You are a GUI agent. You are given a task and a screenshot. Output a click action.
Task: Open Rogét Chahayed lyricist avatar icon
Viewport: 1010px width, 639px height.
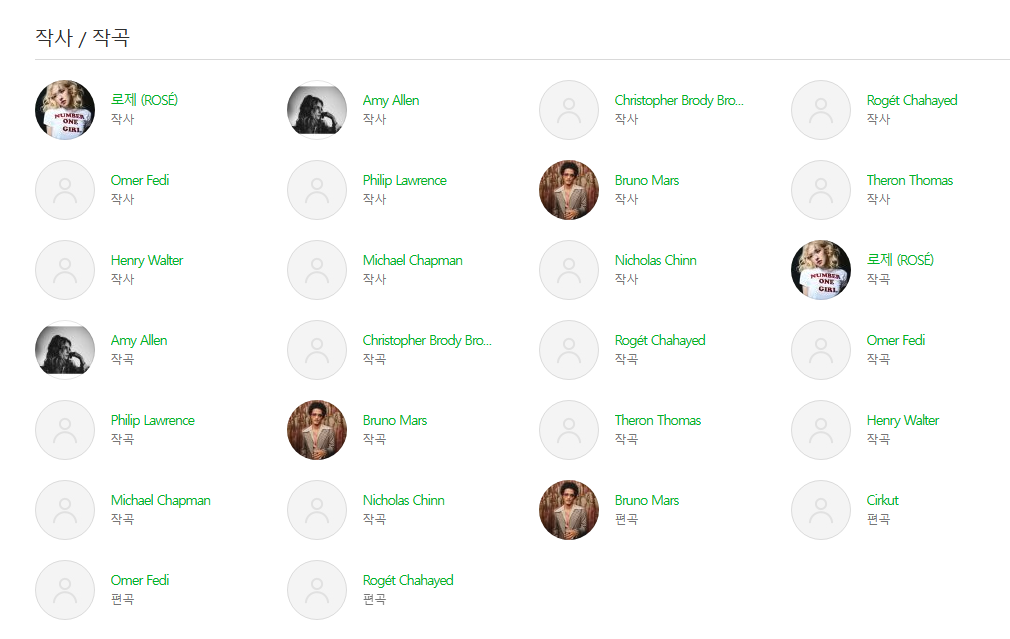coord(821,110)
